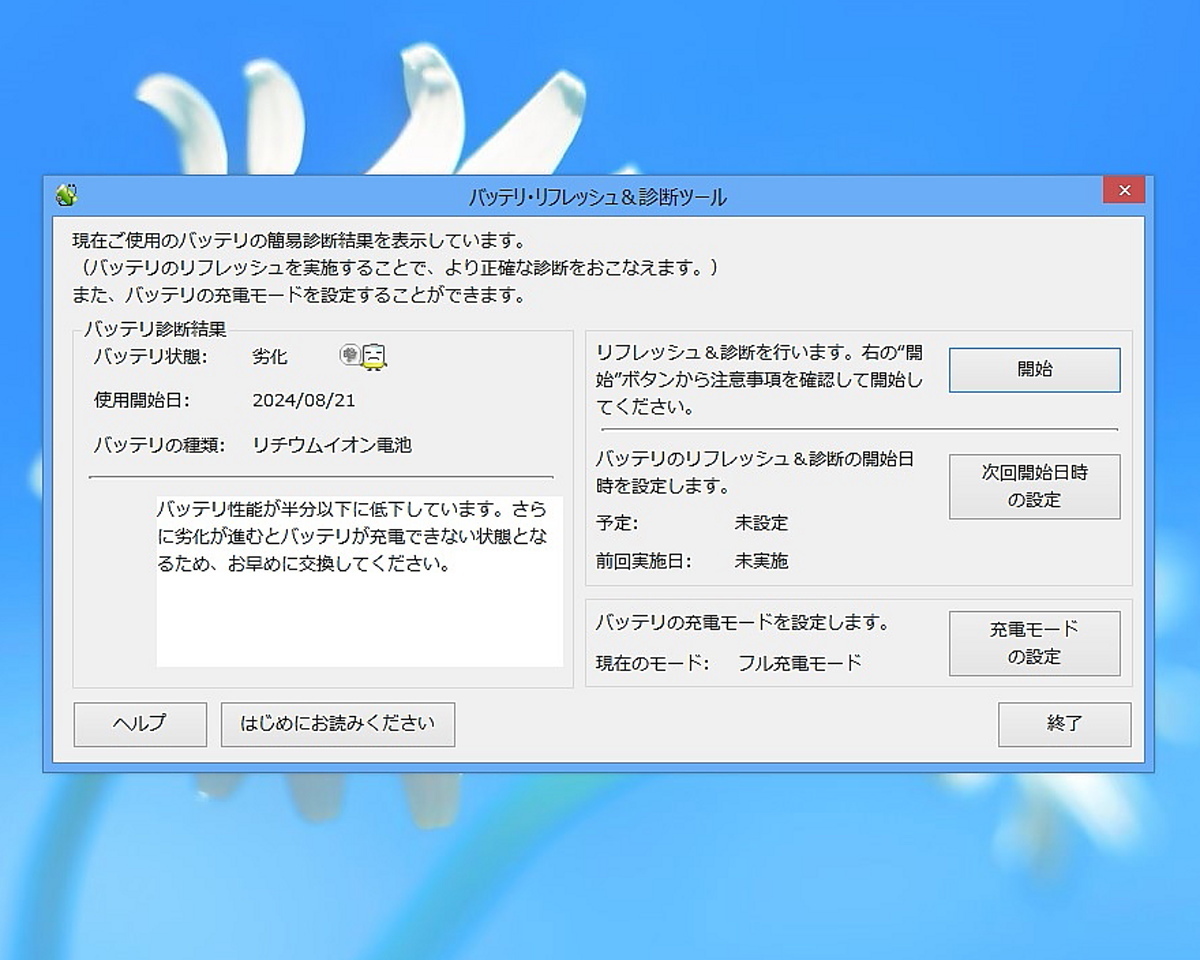
Task: Click the 未実施 last run value
Action: 761,562
